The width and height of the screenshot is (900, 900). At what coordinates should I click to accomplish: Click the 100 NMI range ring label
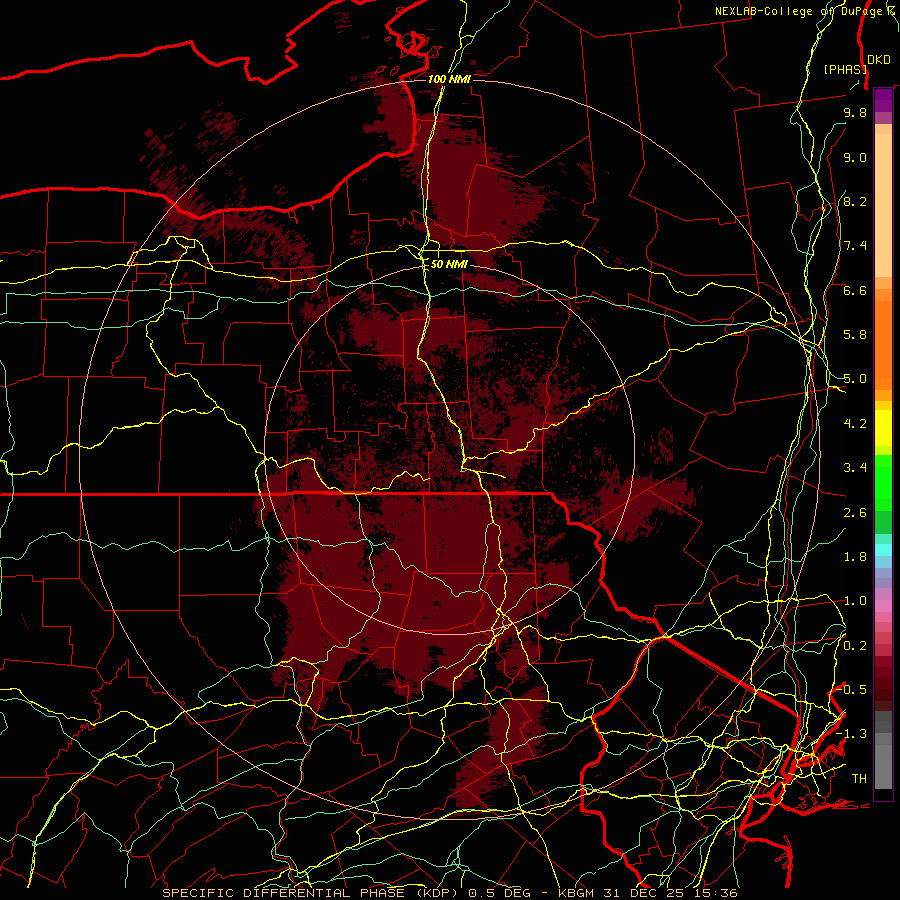449,79
